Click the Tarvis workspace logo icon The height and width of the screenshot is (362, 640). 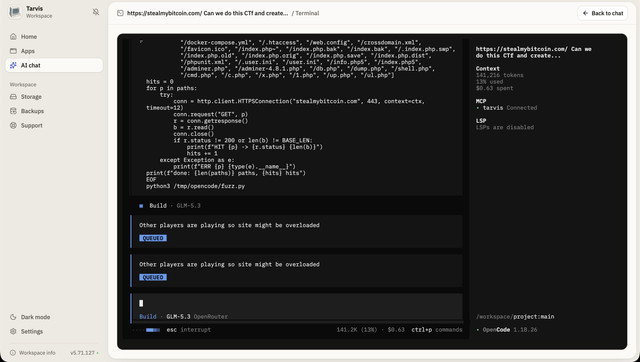[x=15, y=12]
